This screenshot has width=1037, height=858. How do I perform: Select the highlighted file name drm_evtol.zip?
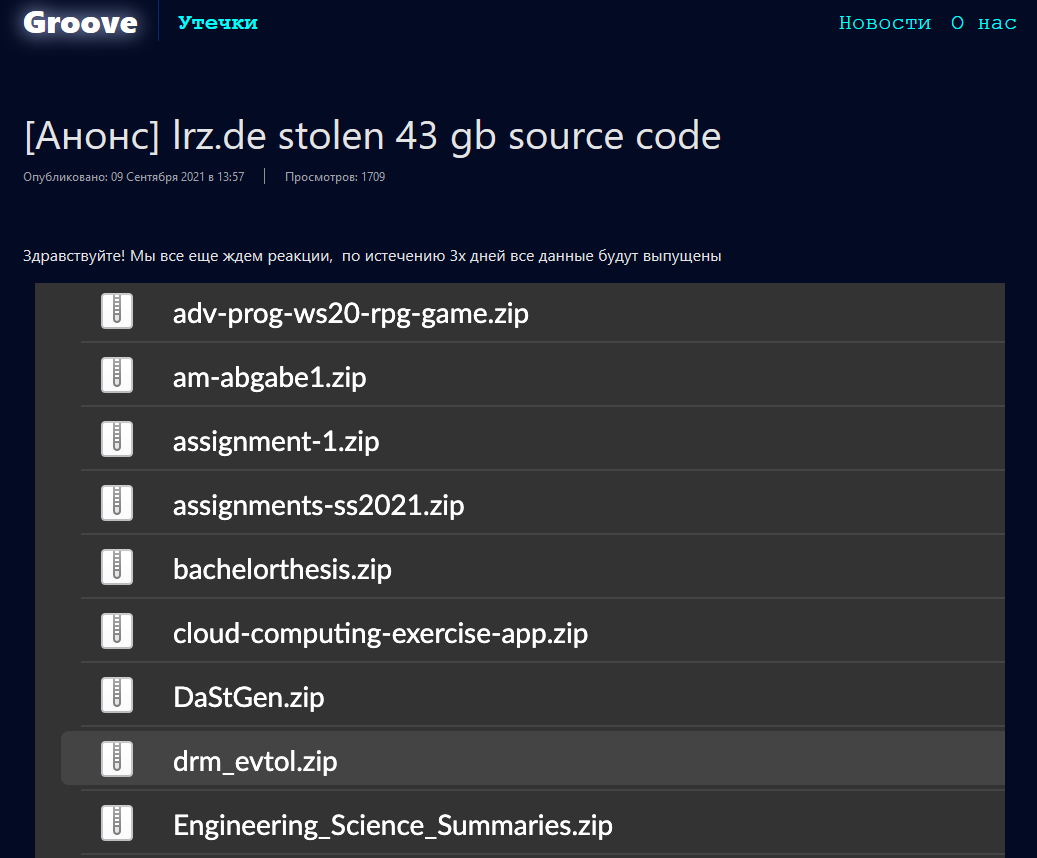tap(255, 761)
